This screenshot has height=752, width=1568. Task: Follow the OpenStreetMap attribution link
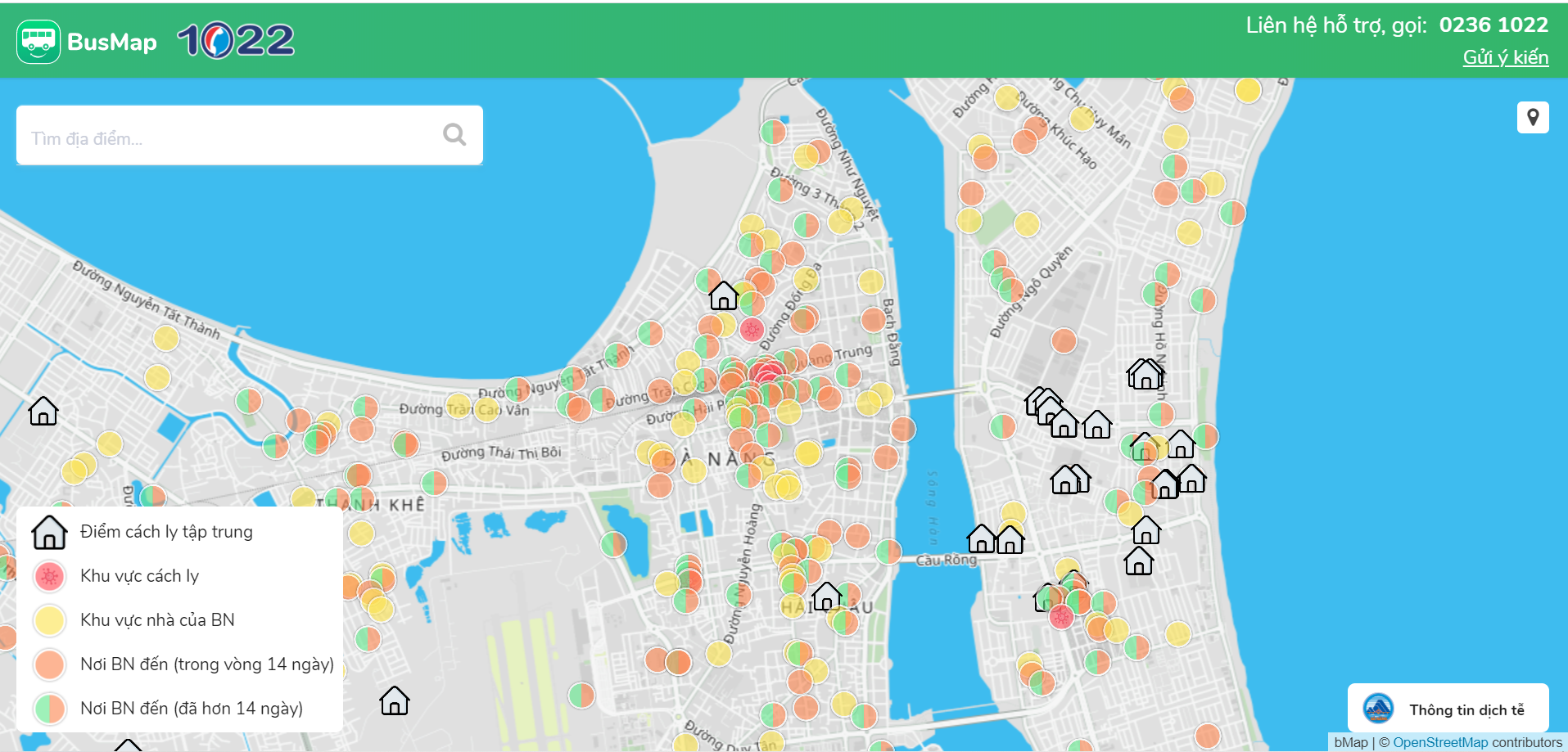click(1439, 742)
